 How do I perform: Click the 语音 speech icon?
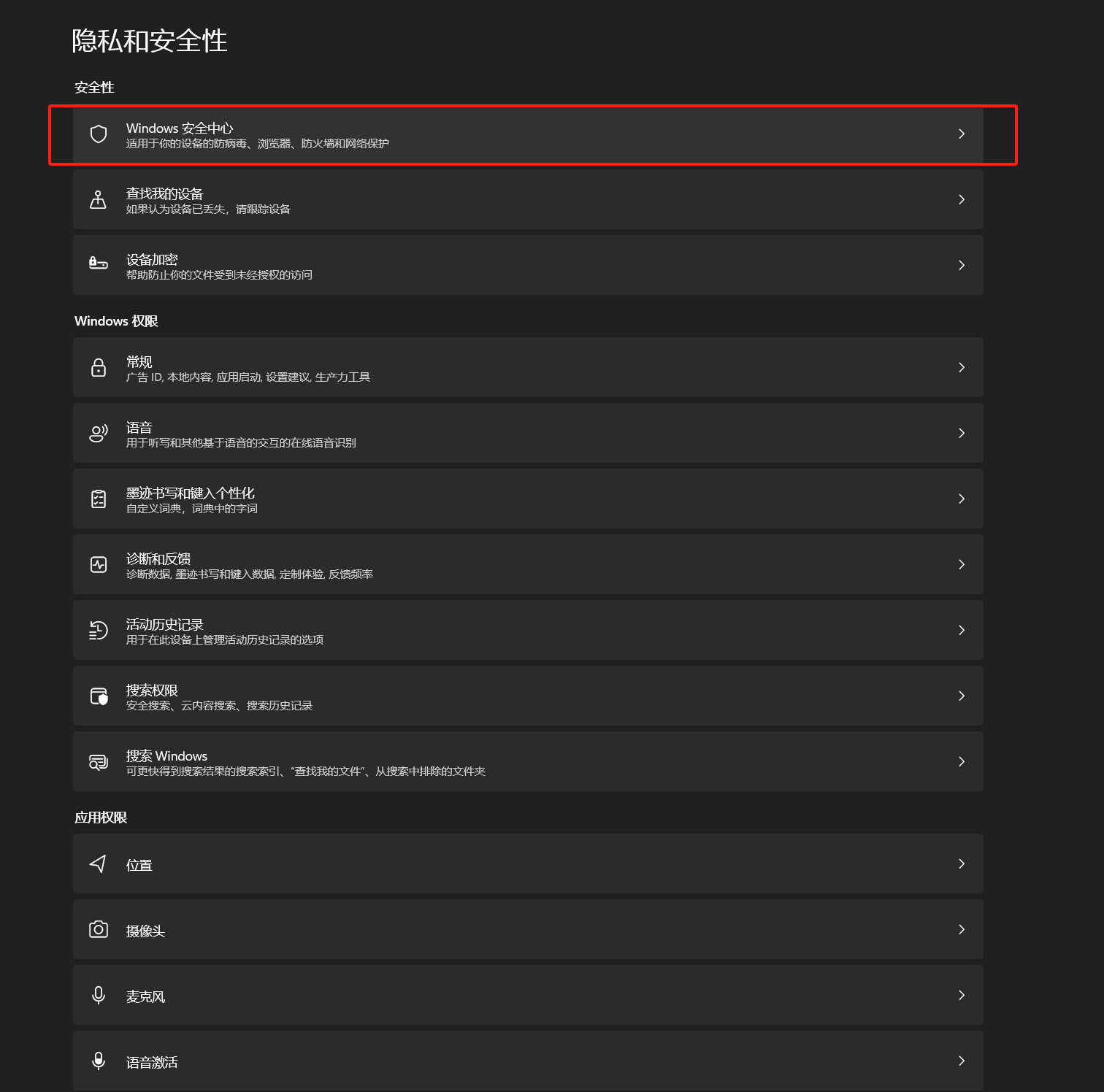tap(99, 433)
